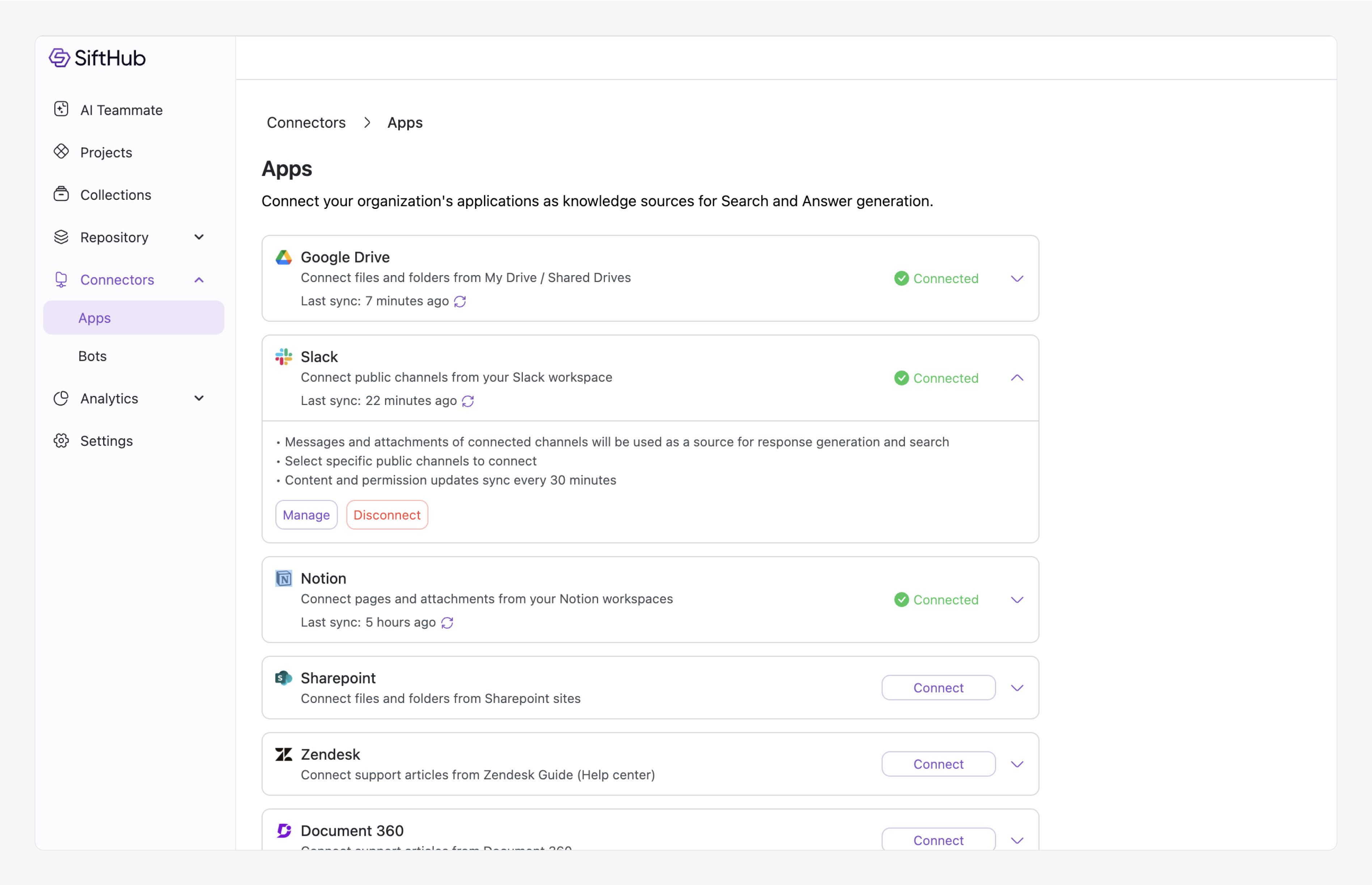Image resolution: width=1372 pixels, height=885 pixels.
Task: Click Slack's resync icon
Action: pos(468,401)
